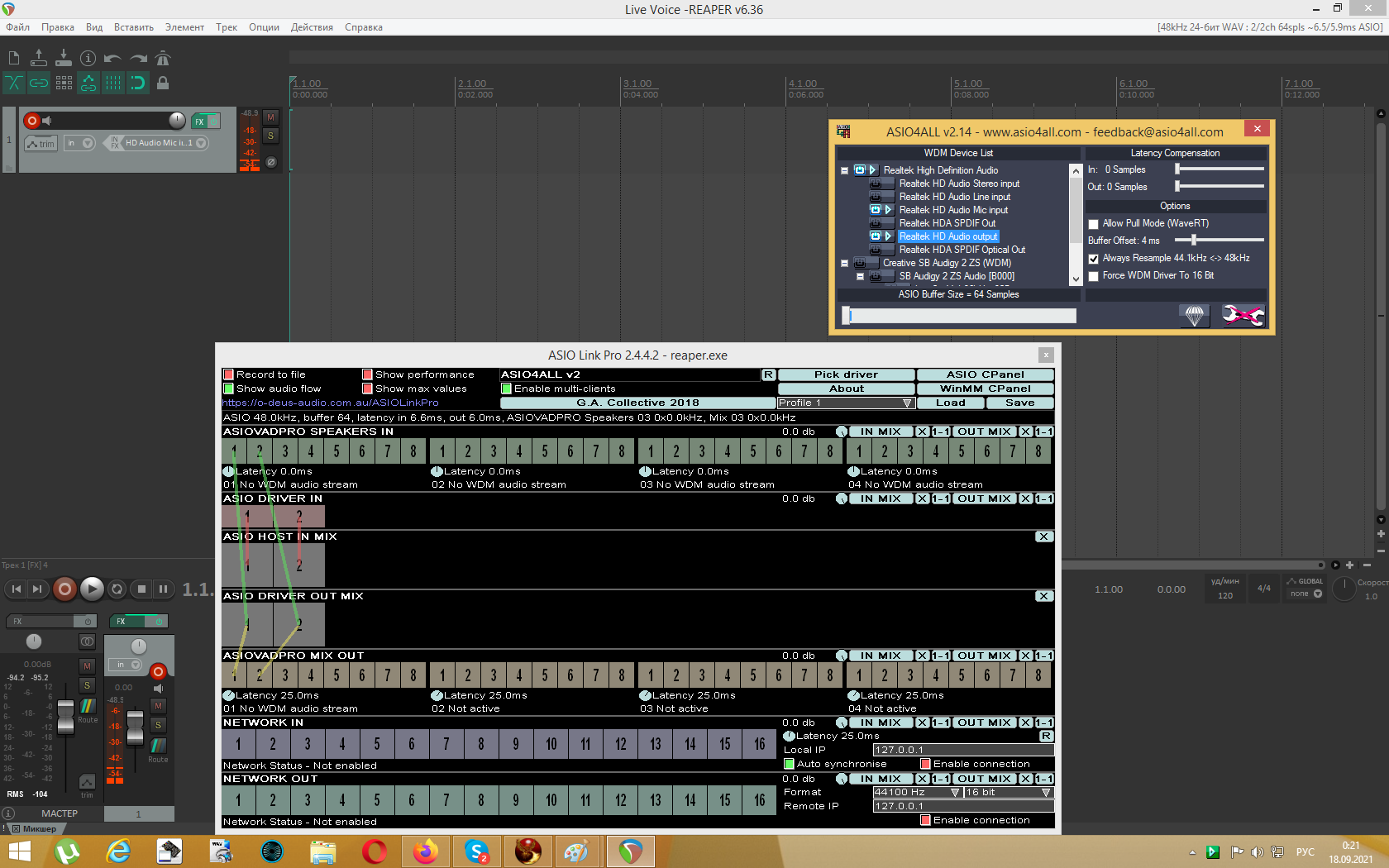Toggle snap magnet toolbar icon
This screenshot has width=1389, height=868.
tap(138, 83)
